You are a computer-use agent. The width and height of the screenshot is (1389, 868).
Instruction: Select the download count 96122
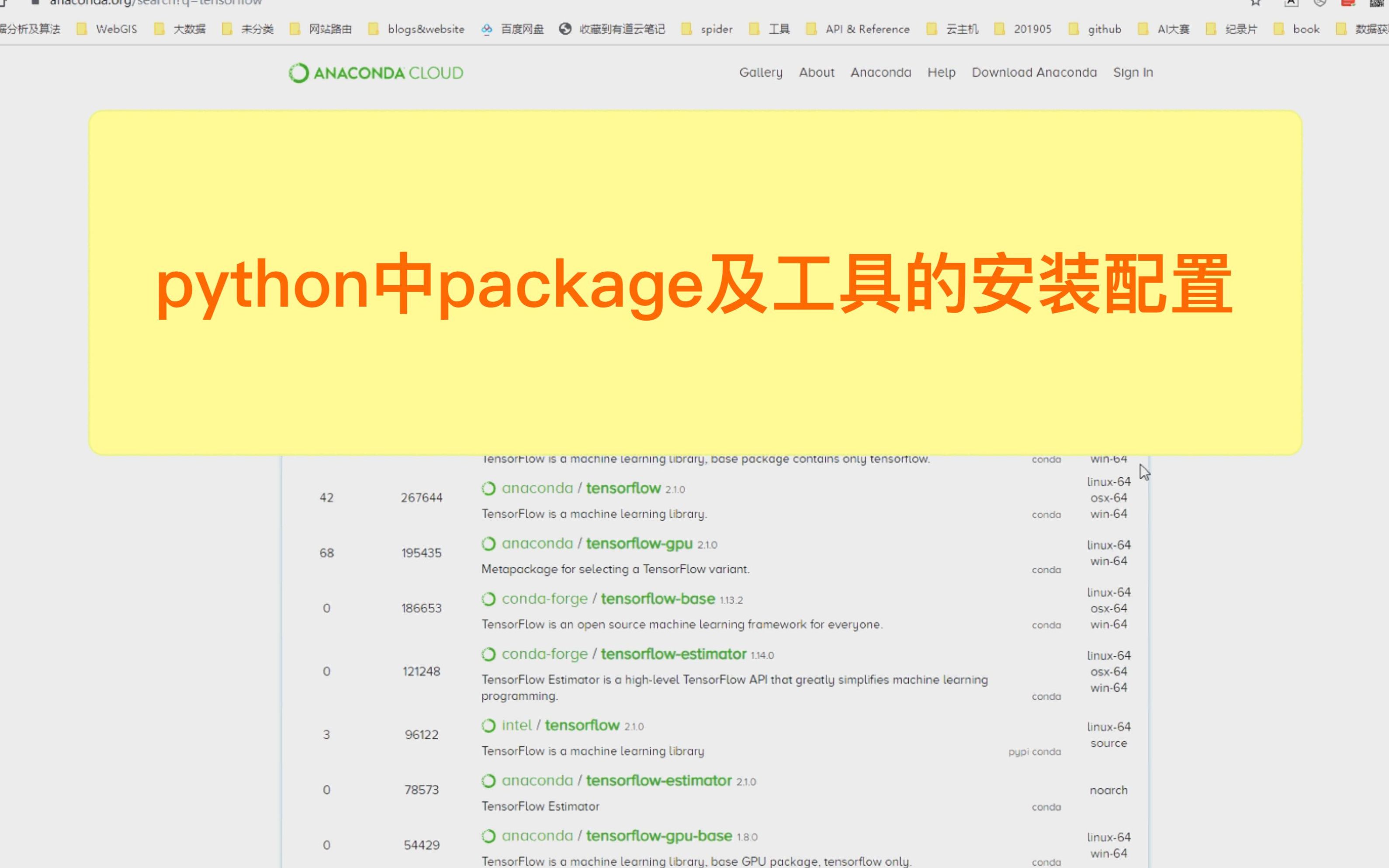(422, 735)
